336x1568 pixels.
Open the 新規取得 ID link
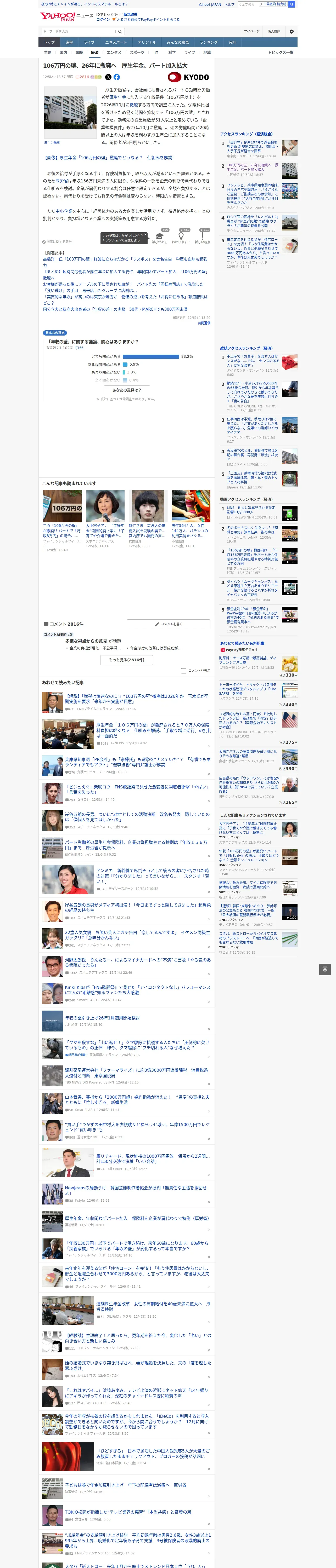pyautogui.click(x=131, y=14)
